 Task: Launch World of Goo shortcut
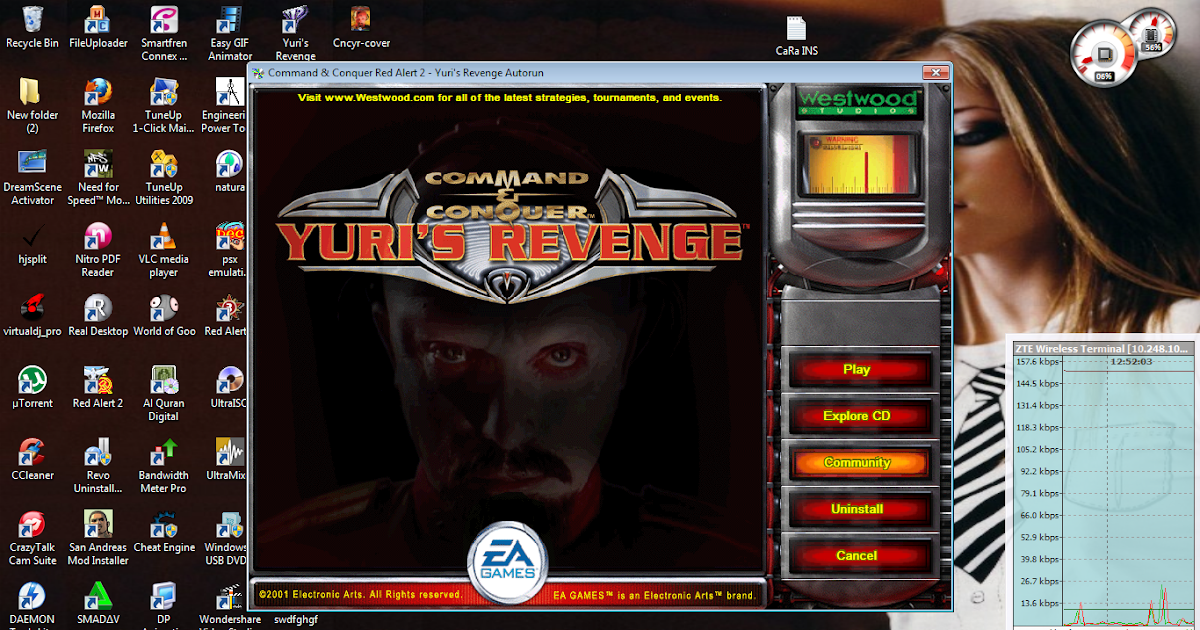pos(164,315)
